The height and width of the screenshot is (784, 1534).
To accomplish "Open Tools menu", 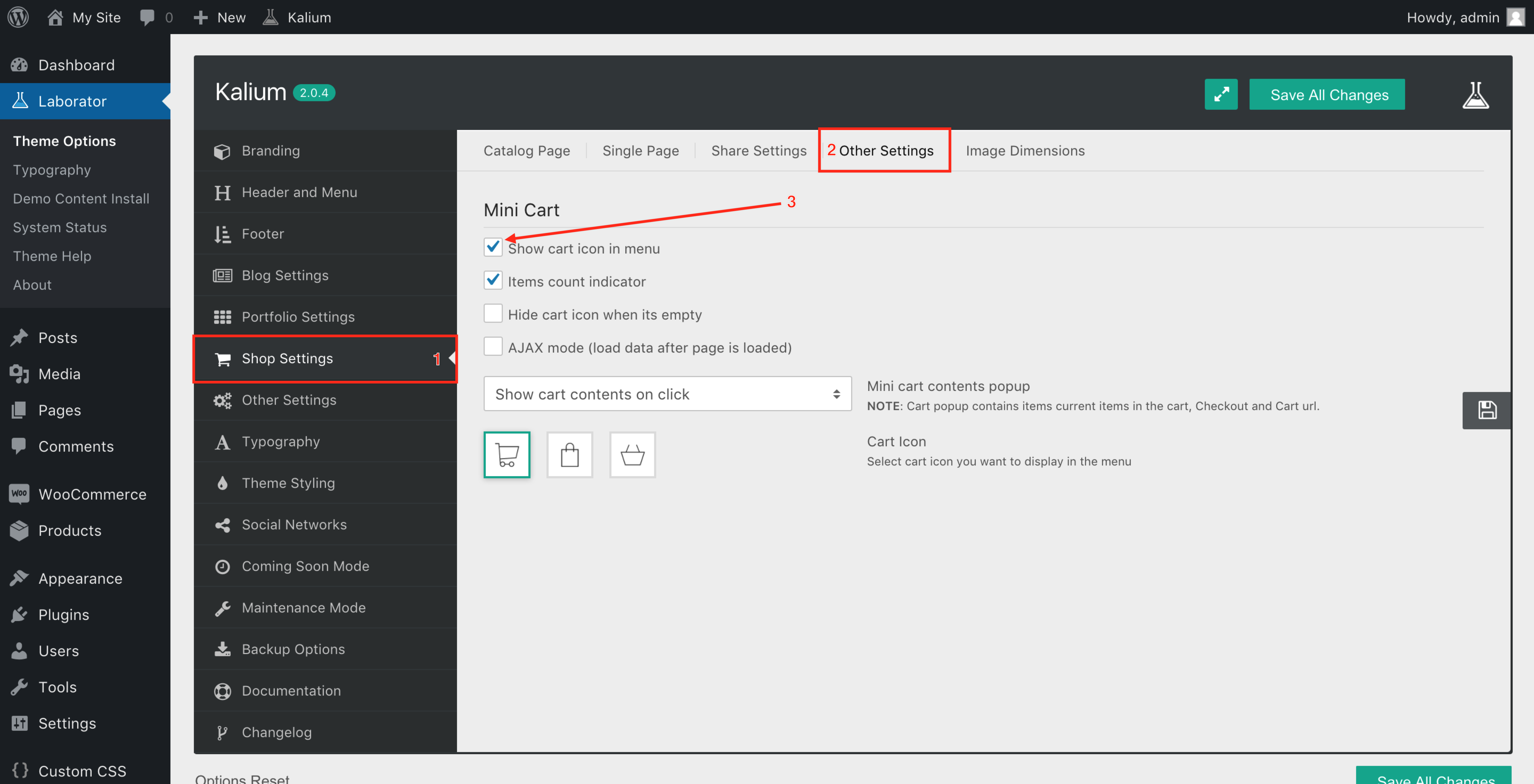I will (85, 687).
